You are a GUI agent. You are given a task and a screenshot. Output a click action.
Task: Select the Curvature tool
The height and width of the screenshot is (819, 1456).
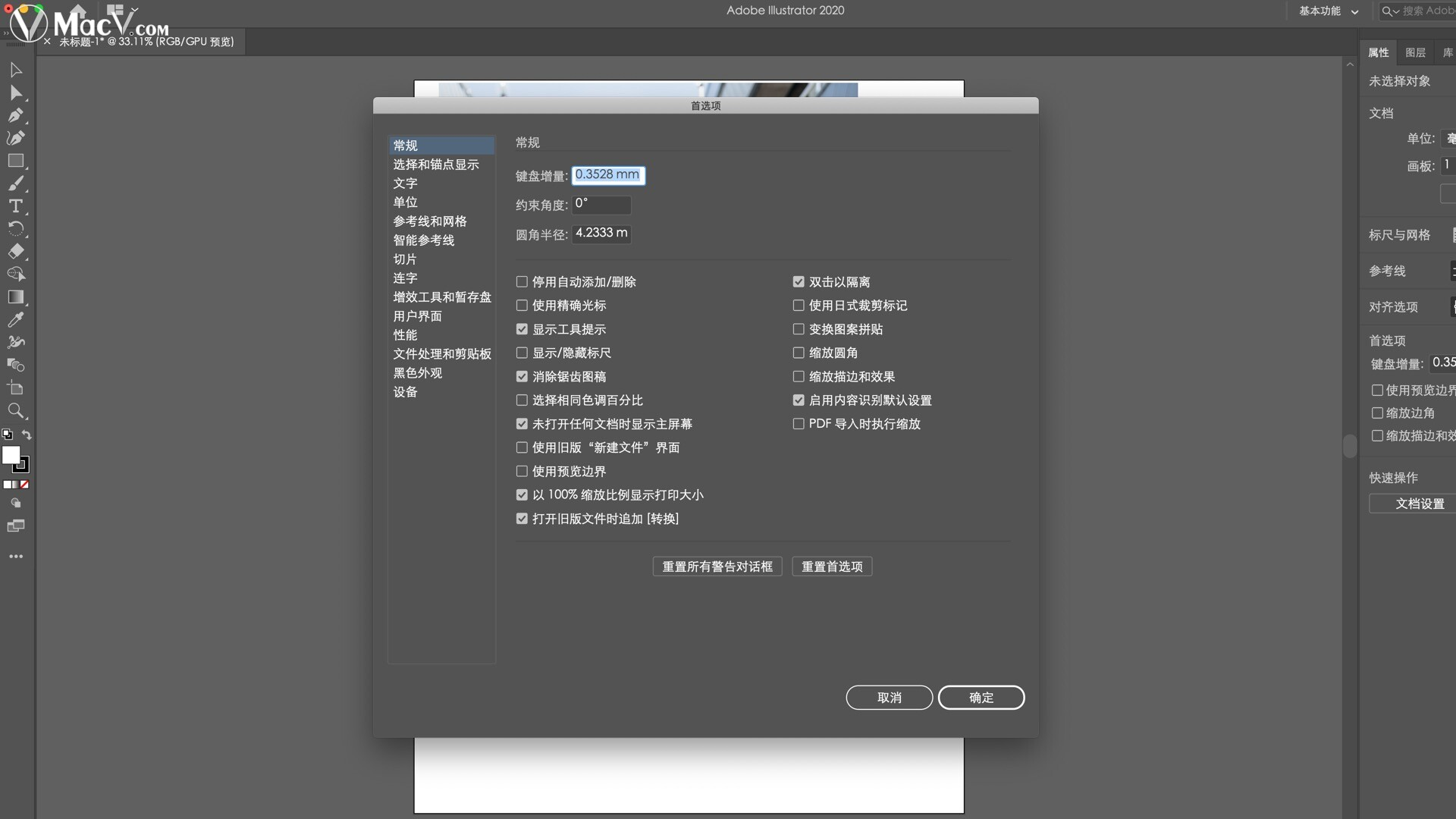[16, 138]
